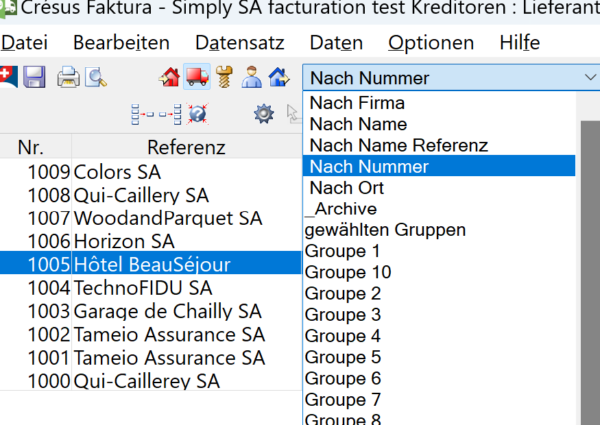Click the Swiss flag new-record icon

click(x=8, y=77)
